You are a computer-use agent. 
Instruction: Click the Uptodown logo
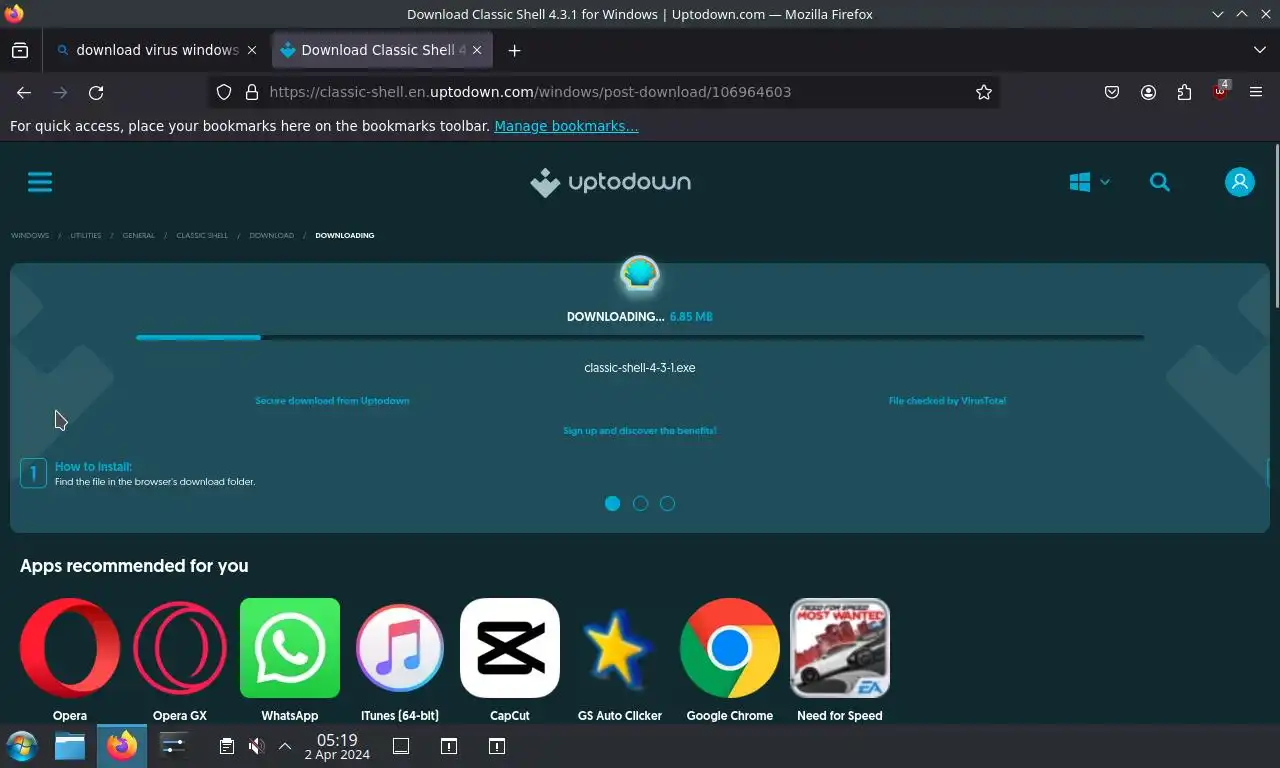click(x=610, y=182)
